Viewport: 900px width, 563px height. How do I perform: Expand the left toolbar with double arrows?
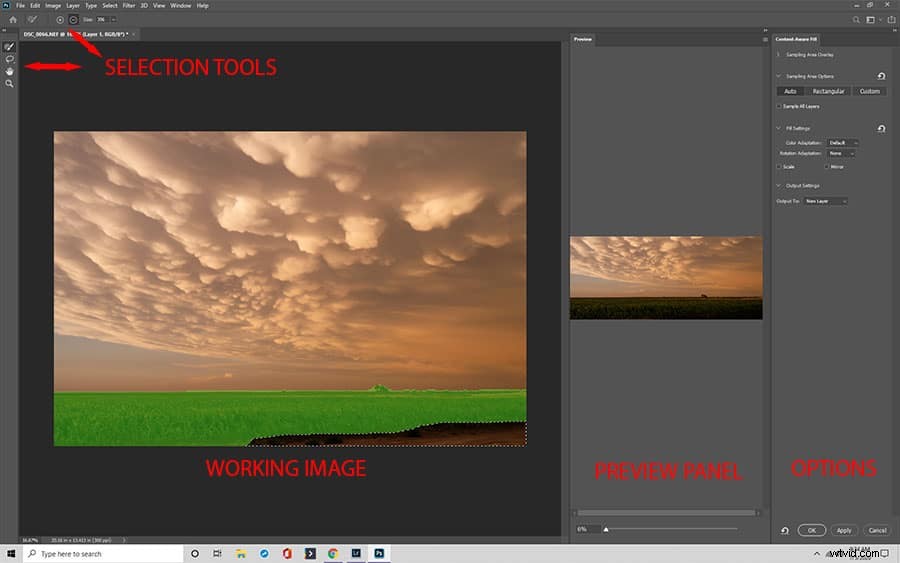(x=4, y=30)
